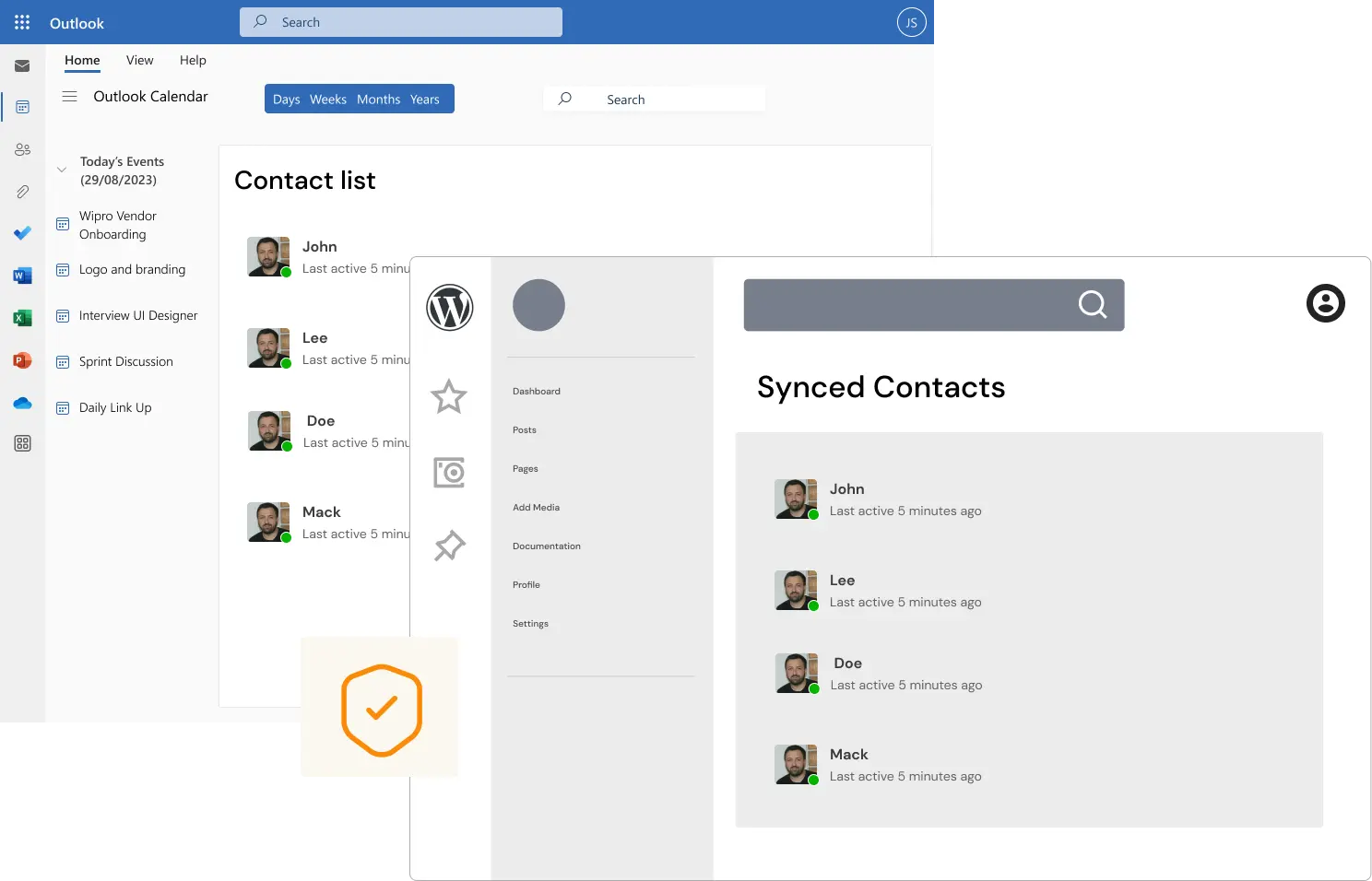This screenshot has height=881, width=1372.
Task: Open Wipro Vendor Onboarding event
Action: click(118, 225)
